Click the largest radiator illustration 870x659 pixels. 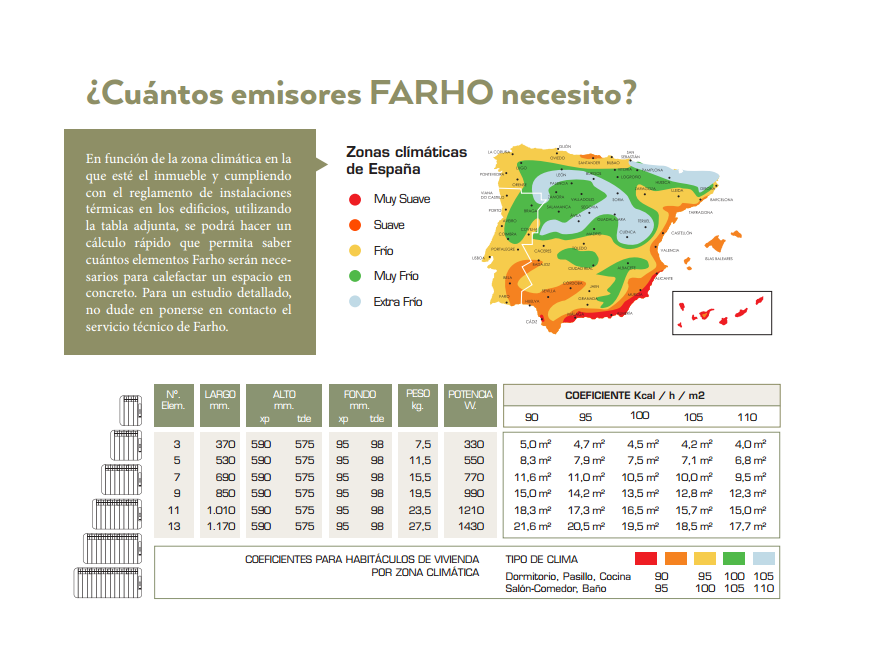point(108,582)
